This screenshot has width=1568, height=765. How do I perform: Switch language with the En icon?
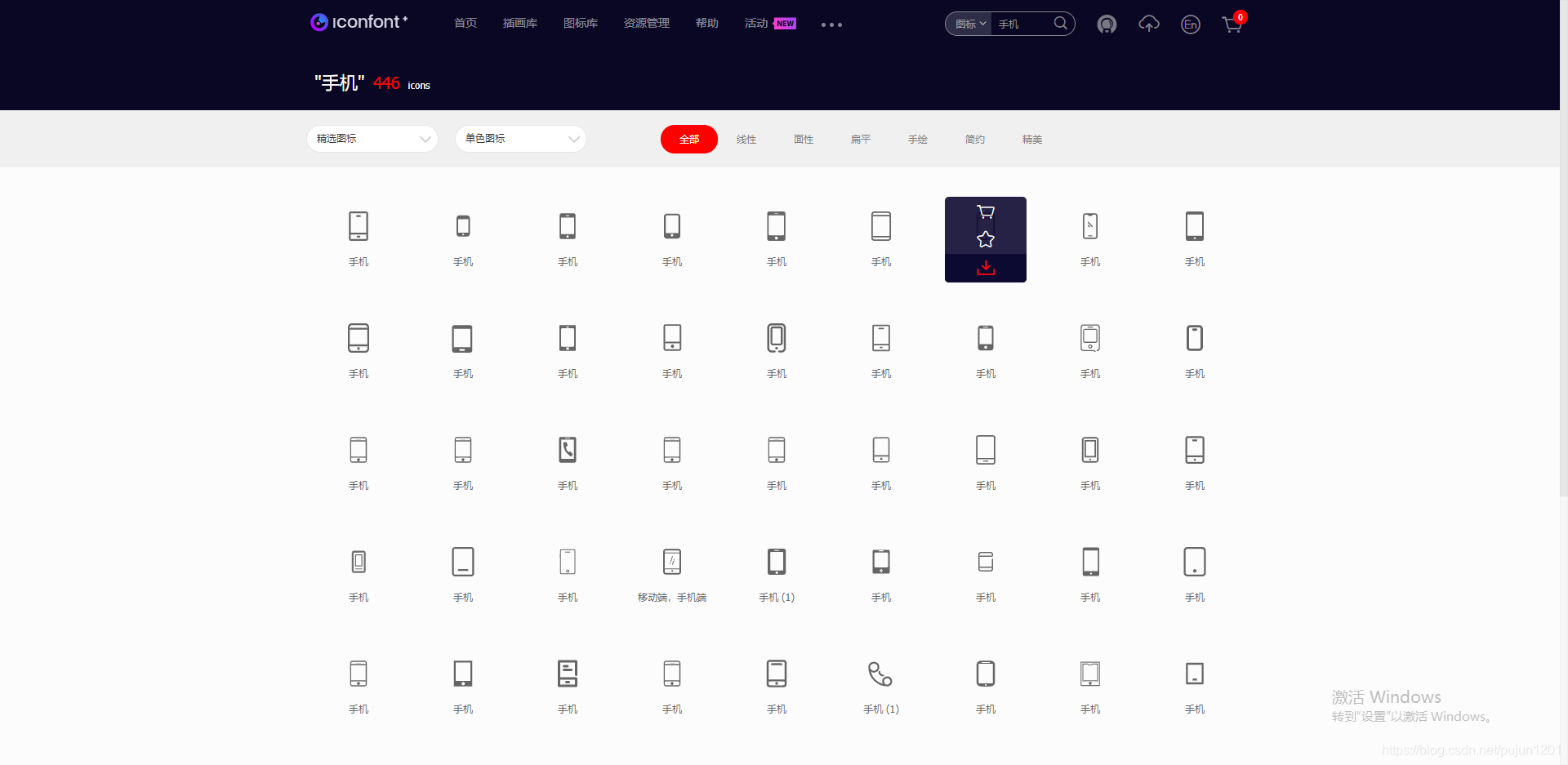[1190, 24]
